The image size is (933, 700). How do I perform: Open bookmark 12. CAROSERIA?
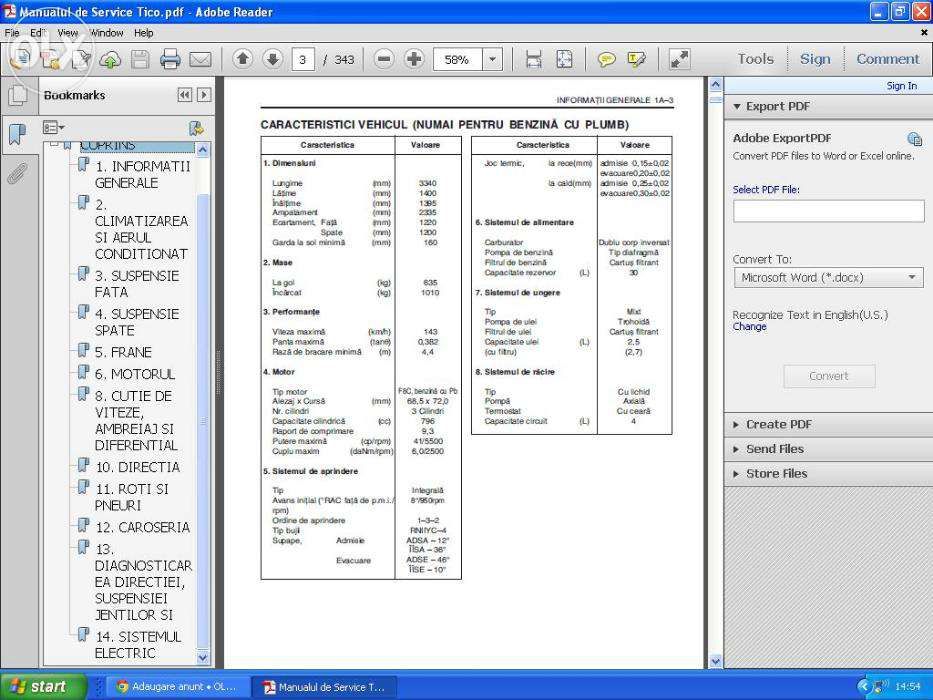point(142,527)
